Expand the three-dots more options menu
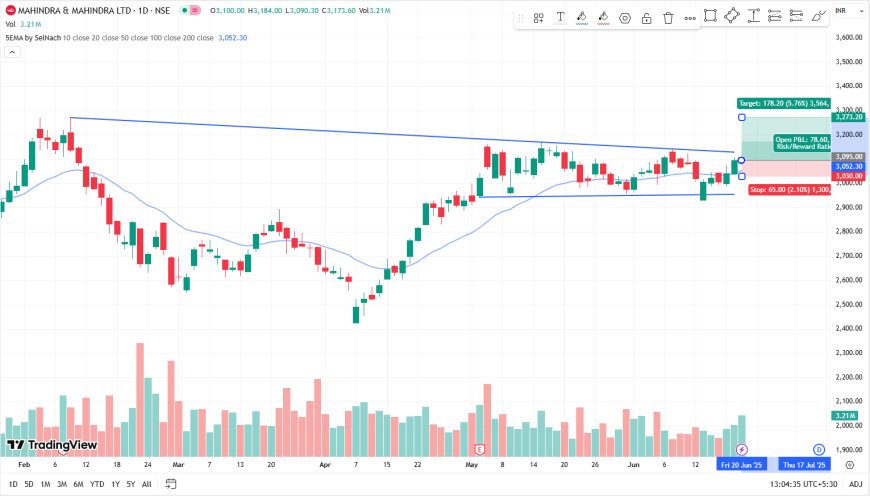Image resolution: width=870 pixels, height=496 pixels. (689, 18)
